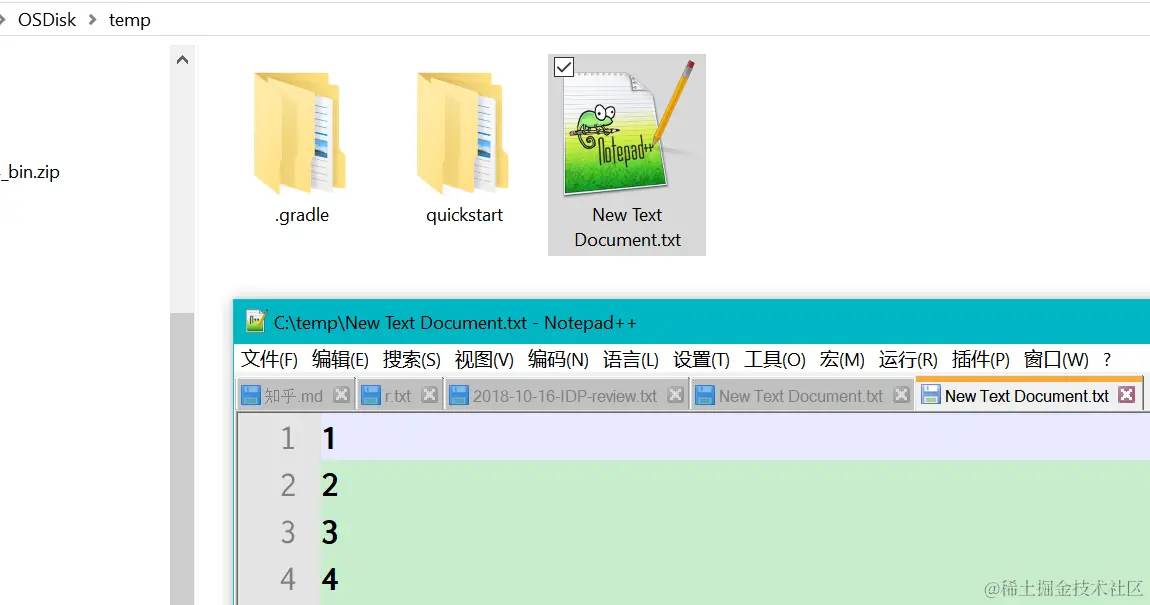Screen dimensions: 1150x605
Task: Open the 编辑(E) menu
Action: pos(340,359)
